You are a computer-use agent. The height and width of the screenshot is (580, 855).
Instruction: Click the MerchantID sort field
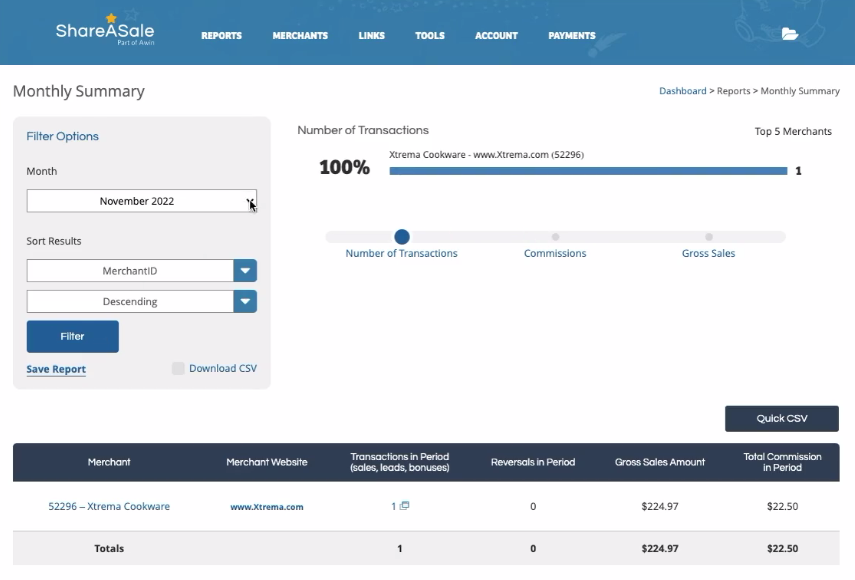click(130, 271)
